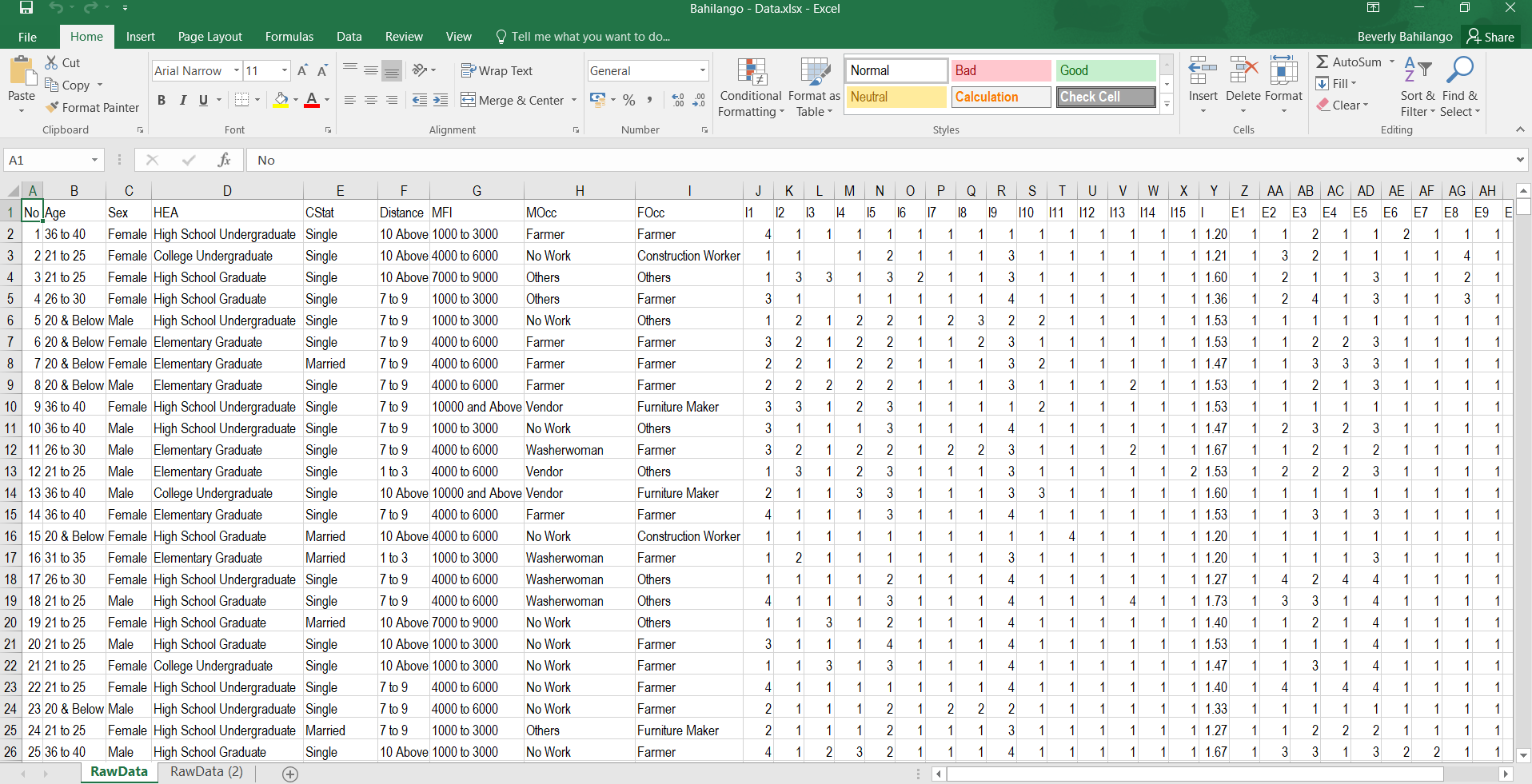The image size is (1532, 784).
Task: Open the File menu
Action: pos(27,37)
